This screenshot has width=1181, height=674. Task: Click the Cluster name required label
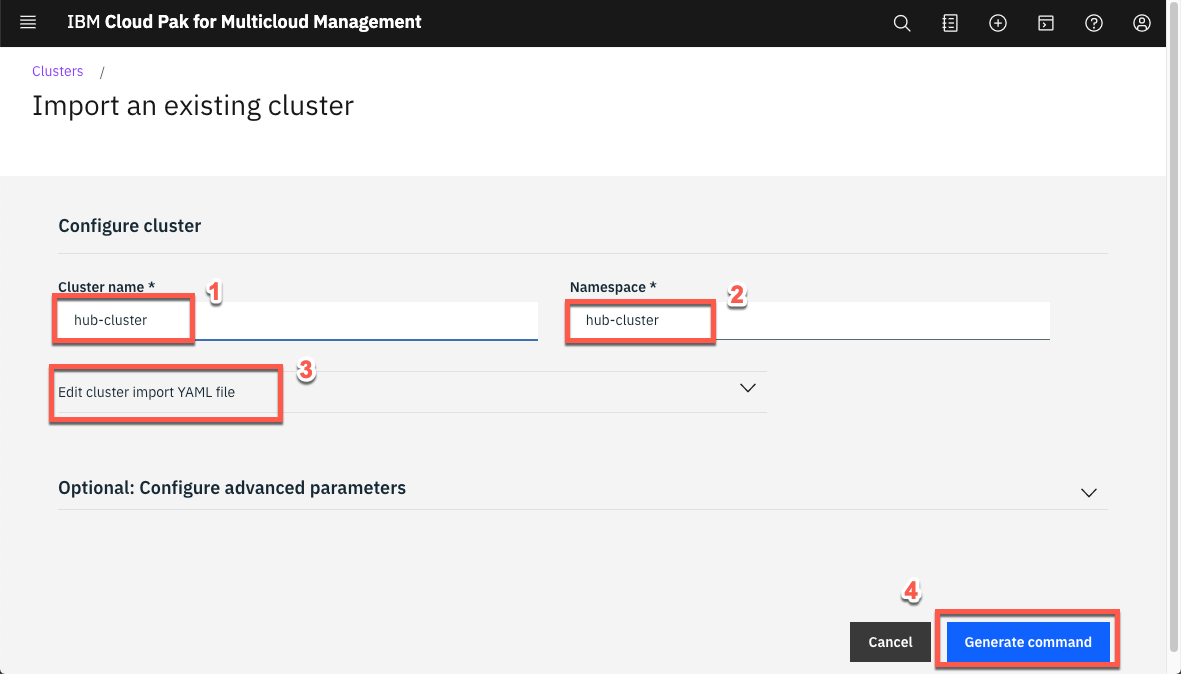click(105, 287)
